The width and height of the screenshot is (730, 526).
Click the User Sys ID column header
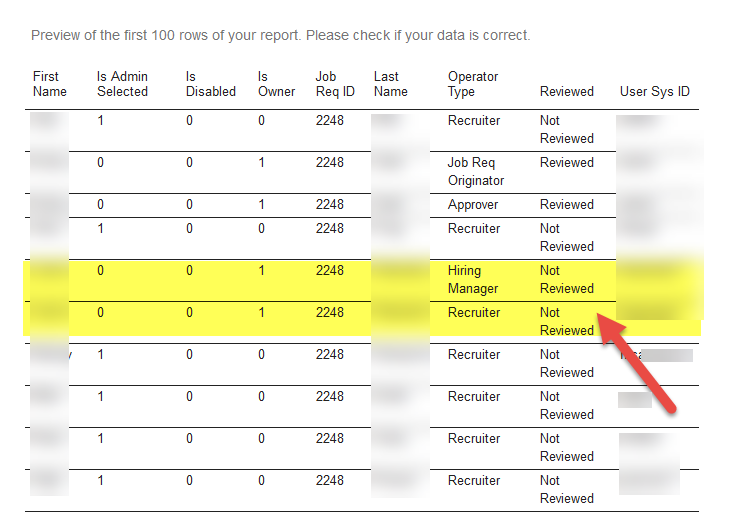click(655, 91)
